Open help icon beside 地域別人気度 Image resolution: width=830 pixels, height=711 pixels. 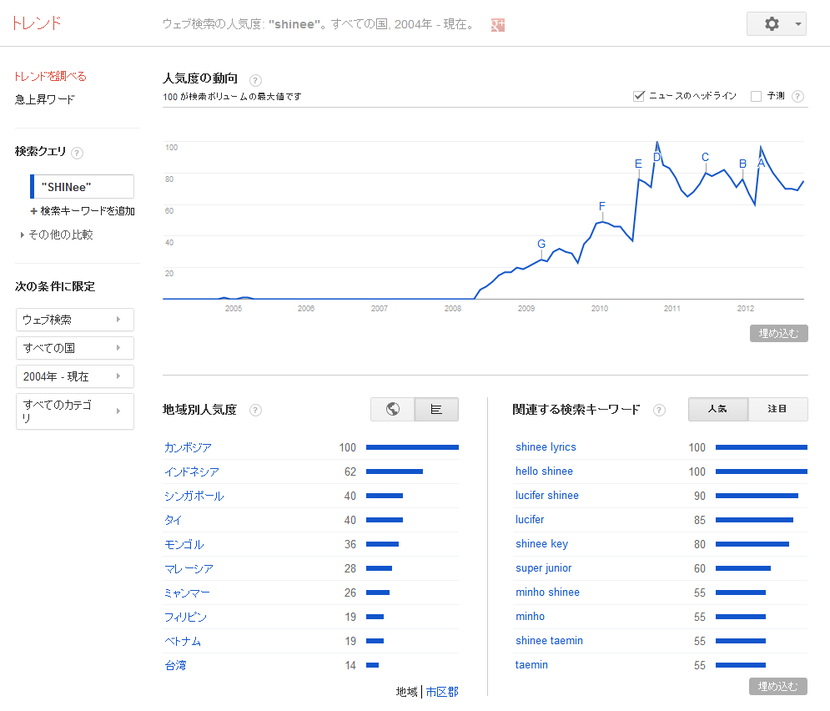[x=255, y=410]
